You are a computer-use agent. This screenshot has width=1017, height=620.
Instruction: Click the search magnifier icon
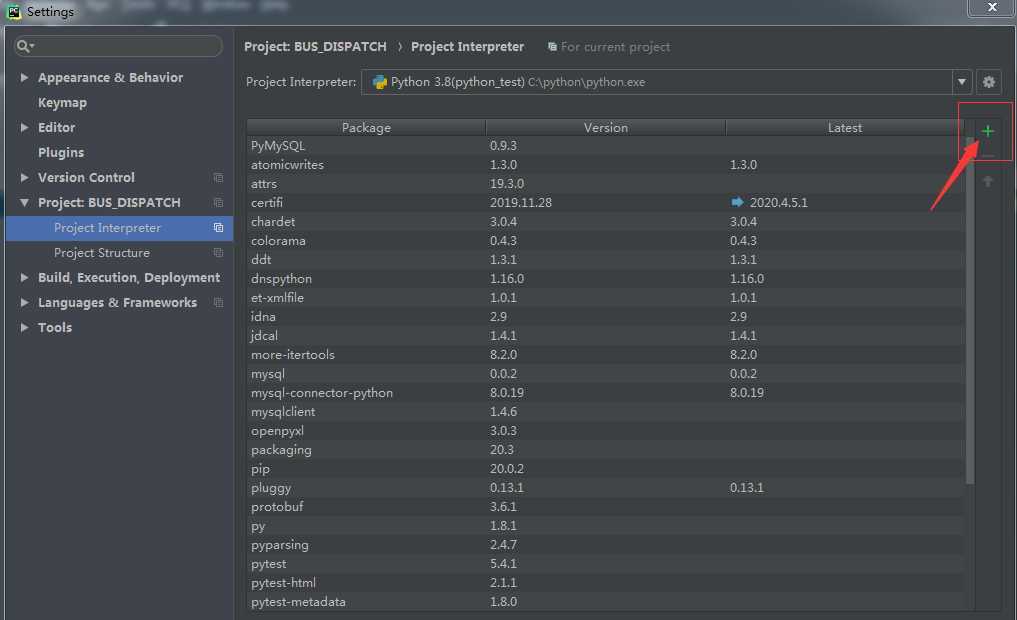pos(25,46)
